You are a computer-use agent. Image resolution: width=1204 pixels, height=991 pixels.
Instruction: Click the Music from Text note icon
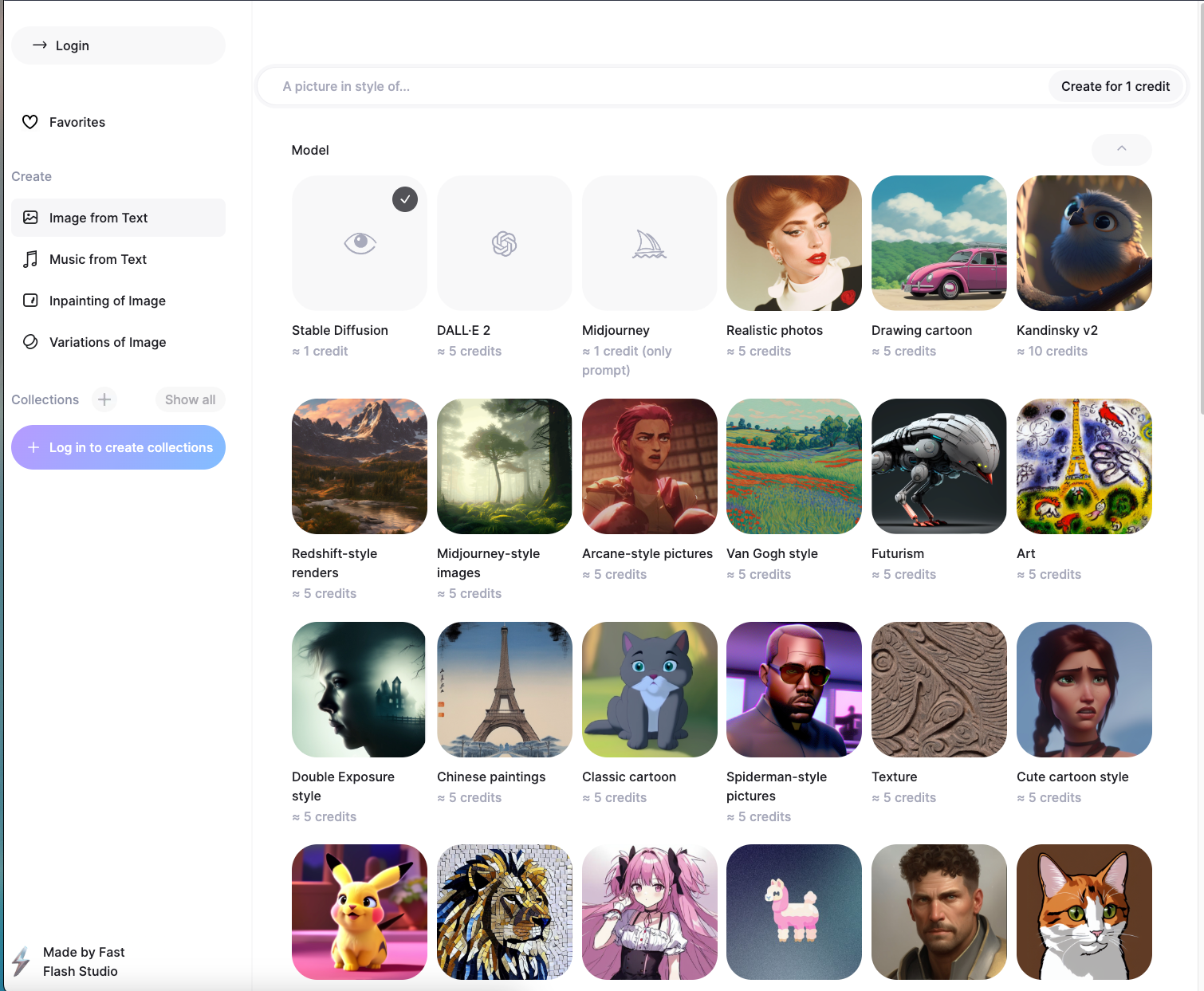(x=30, y=259)
